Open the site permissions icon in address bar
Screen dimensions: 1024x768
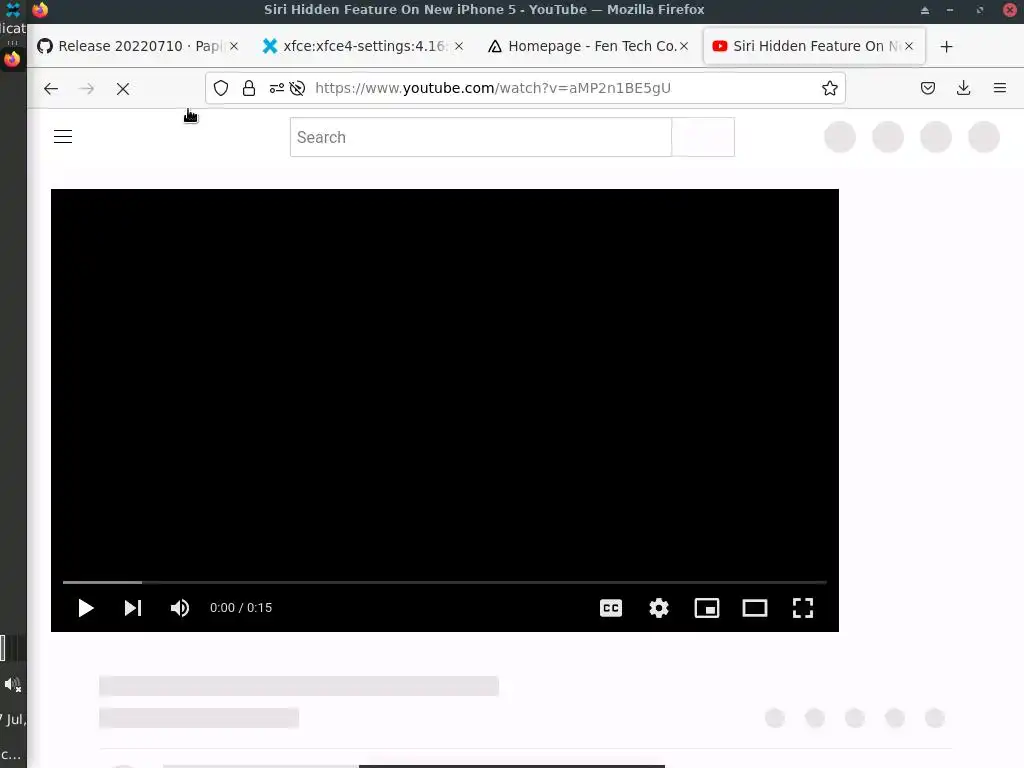[277, 88]
